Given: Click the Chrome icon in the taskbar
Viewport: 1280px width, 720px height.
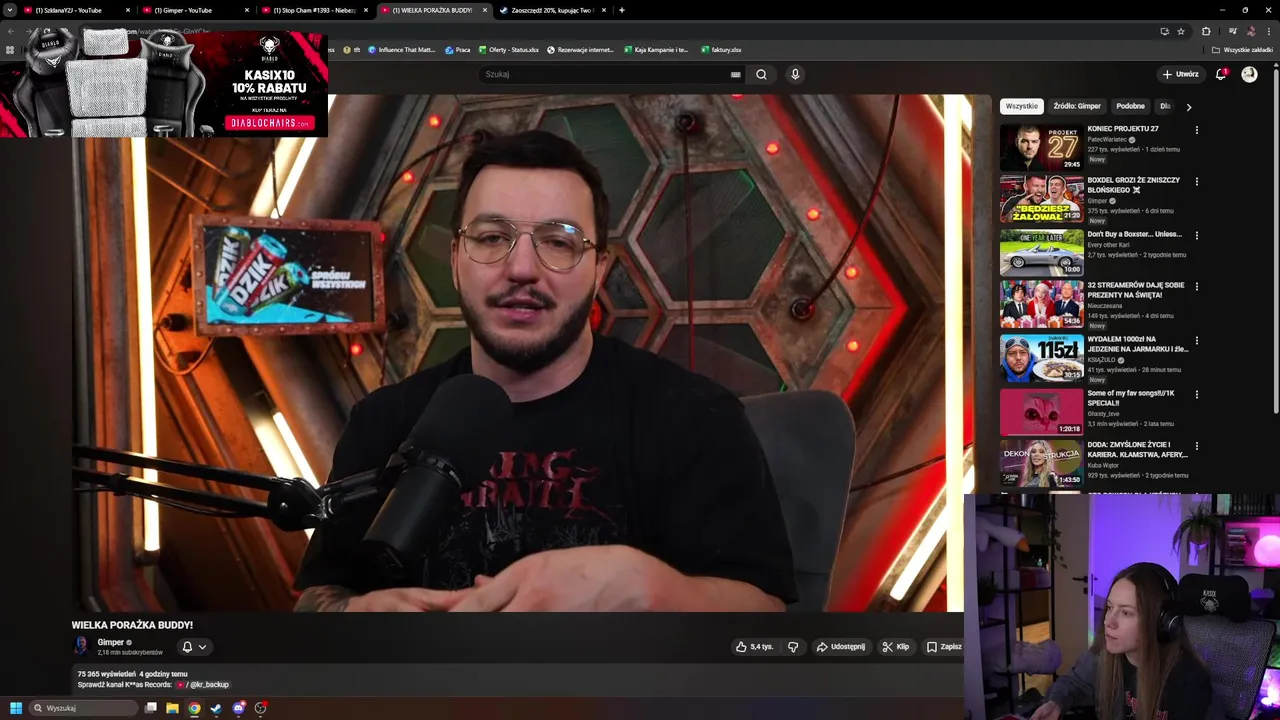Looking at the screenshot, I should (194, 708).
